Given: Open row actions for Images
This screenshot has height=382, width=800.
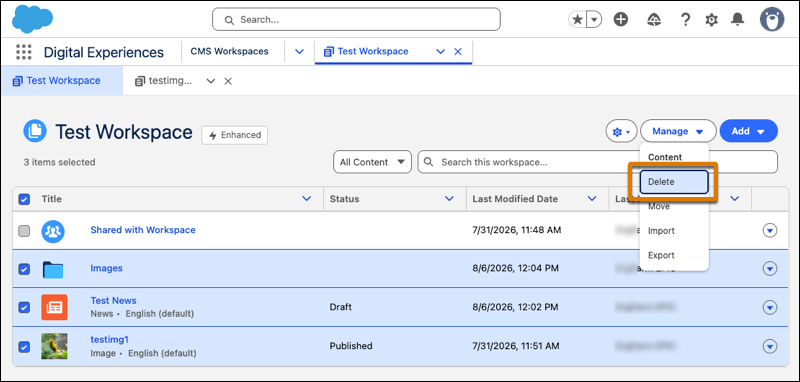Looking at the screenshot, I should pyautogui.click(x=770, y=268).
